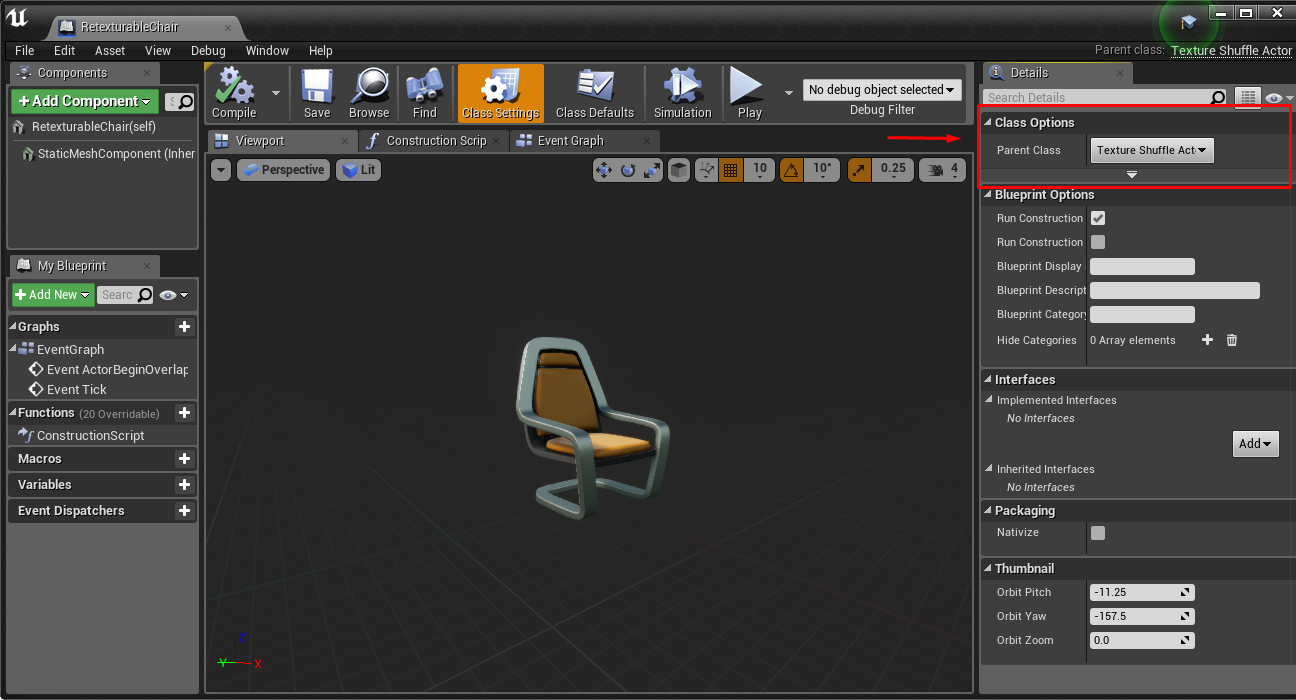Switch to the Event Graph tab

pyautogui.click(x=570, y=141)
